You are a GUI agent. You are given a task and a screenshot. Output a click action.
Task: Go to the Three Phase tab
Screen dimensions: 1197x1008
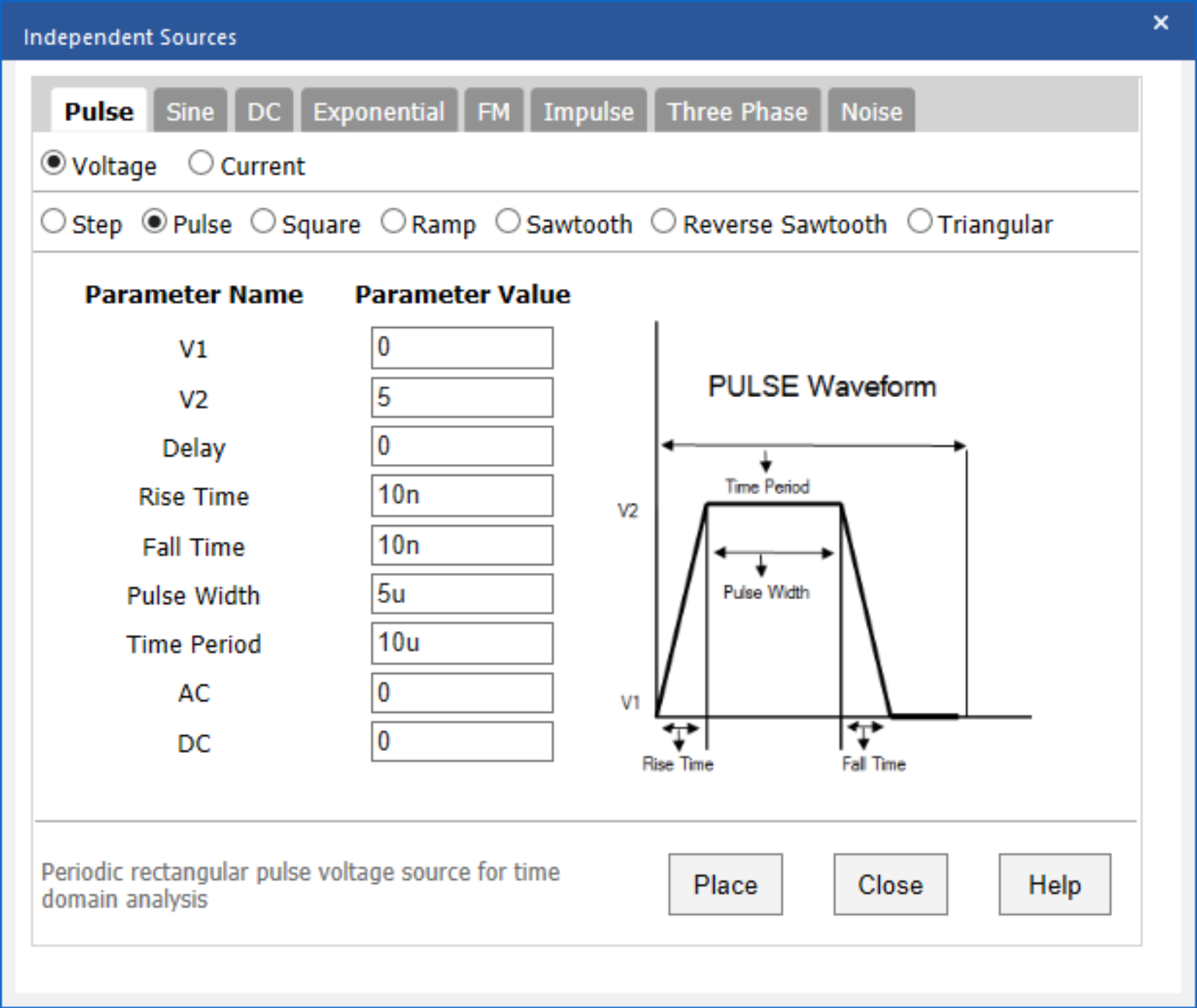point(737,111)
